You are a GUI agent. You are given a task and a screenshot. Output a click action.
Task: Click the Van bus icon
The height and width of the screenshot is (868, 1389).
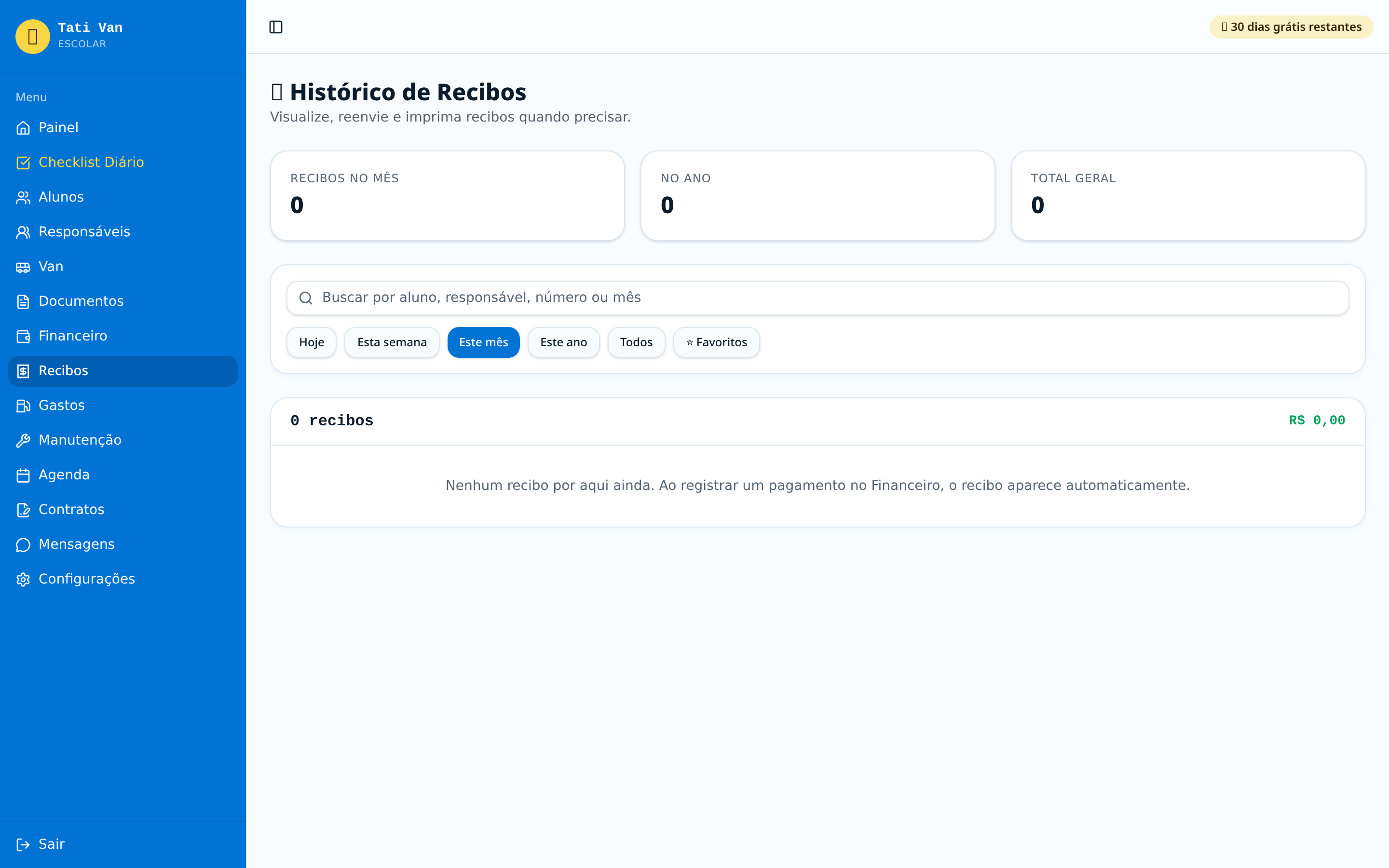(x=23, y=267)
